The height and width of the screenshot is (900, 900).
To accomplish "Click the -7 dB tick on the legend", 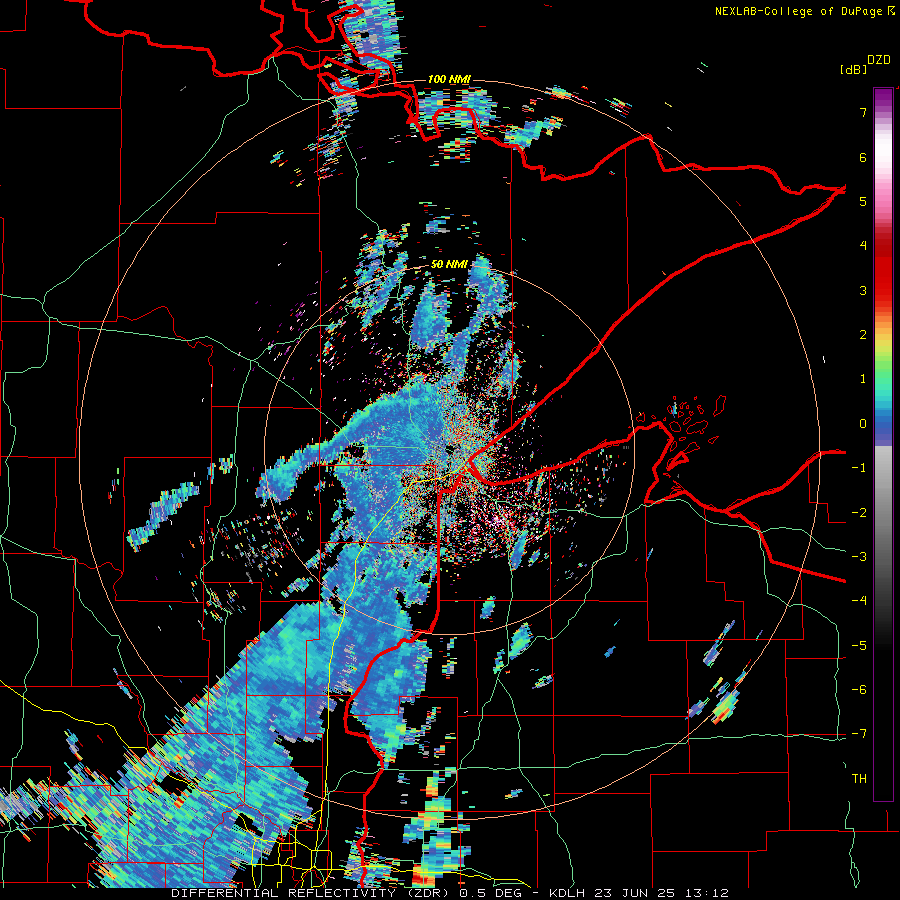I will [x=859, y=734].
